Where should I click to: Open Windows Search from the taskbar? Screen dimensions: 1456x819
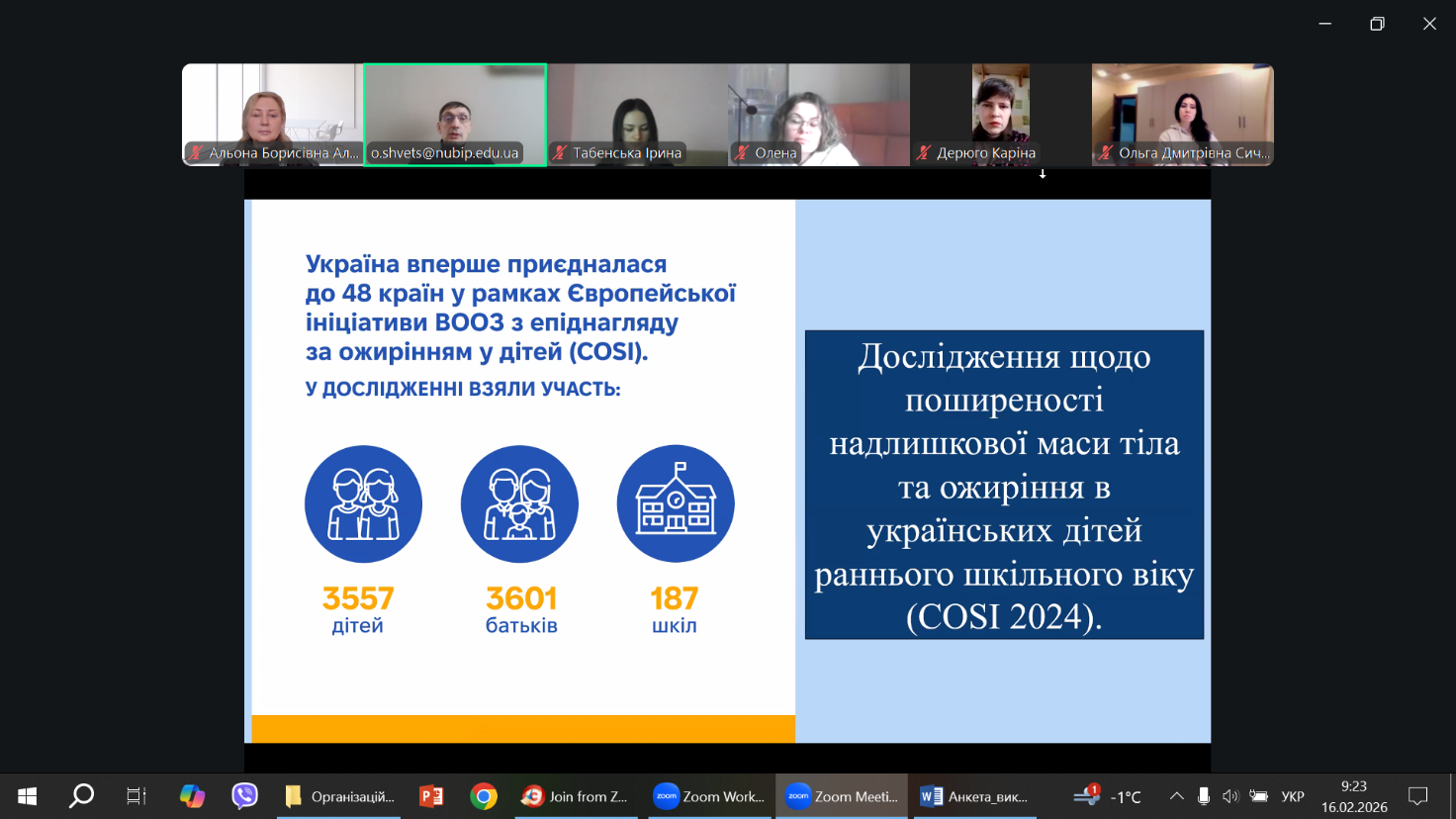point(81,796)
